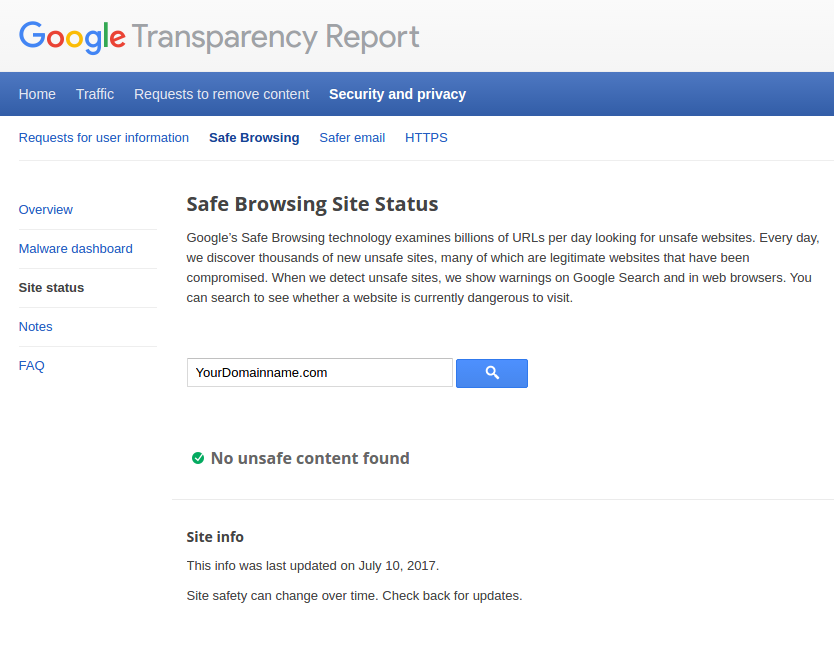Open Requests to remove content
This screenshot has height=653, width=834.
pyautogui.click(x=221, y=93)
